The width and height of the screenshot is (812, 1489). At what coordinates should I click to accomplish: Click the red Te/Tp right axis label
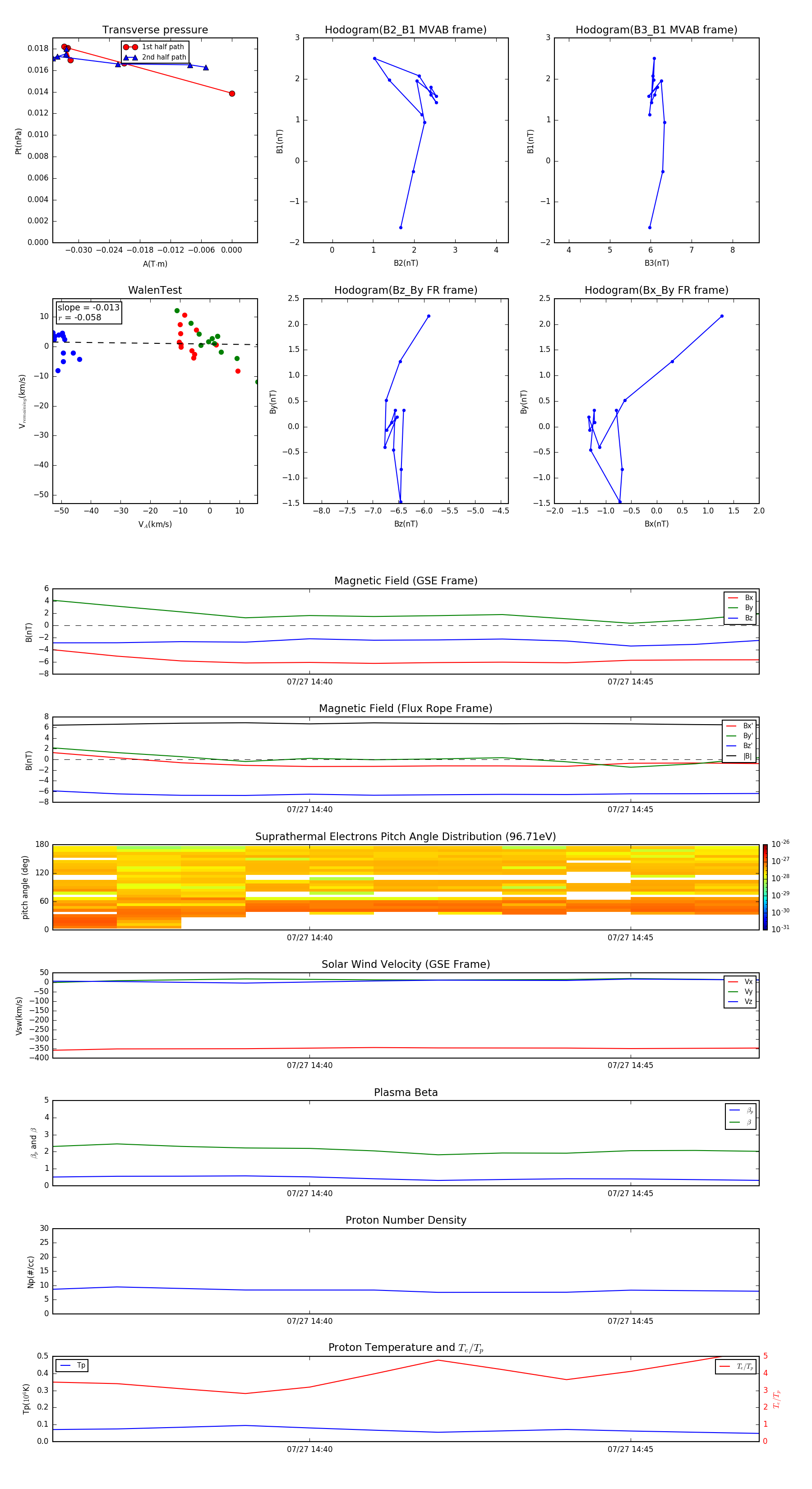777,1399
